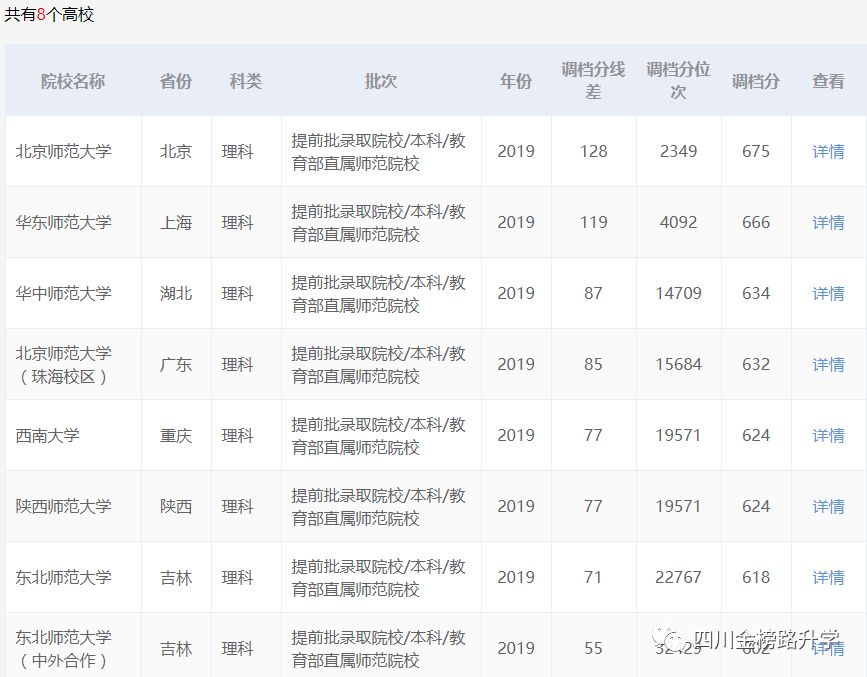Open 详情 link for 西南大学 row
This screenshot has width=867, height=677.
(x=828, y=435)
